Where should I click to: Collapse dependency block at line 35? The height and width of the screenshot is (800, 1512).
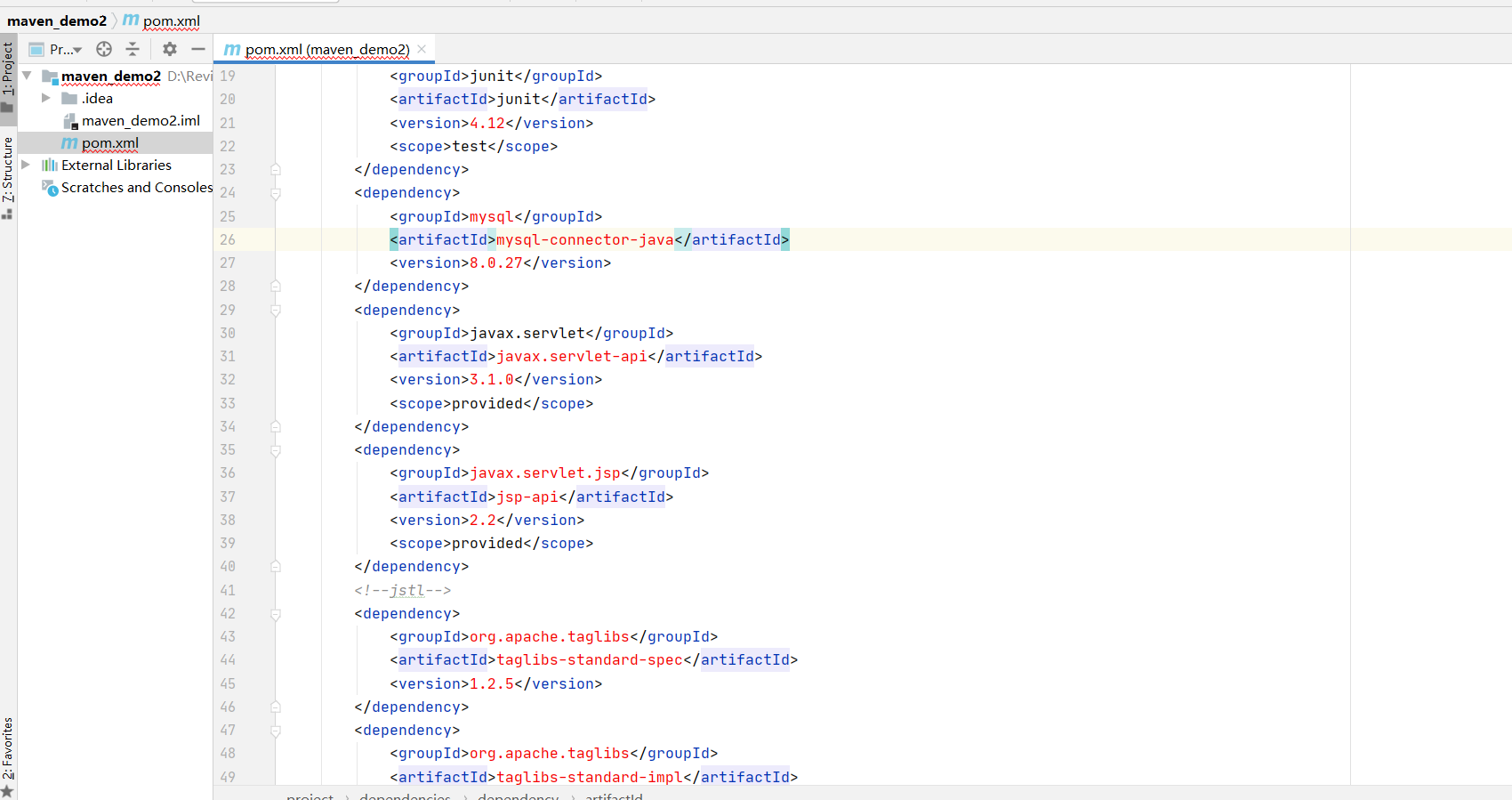276,450
